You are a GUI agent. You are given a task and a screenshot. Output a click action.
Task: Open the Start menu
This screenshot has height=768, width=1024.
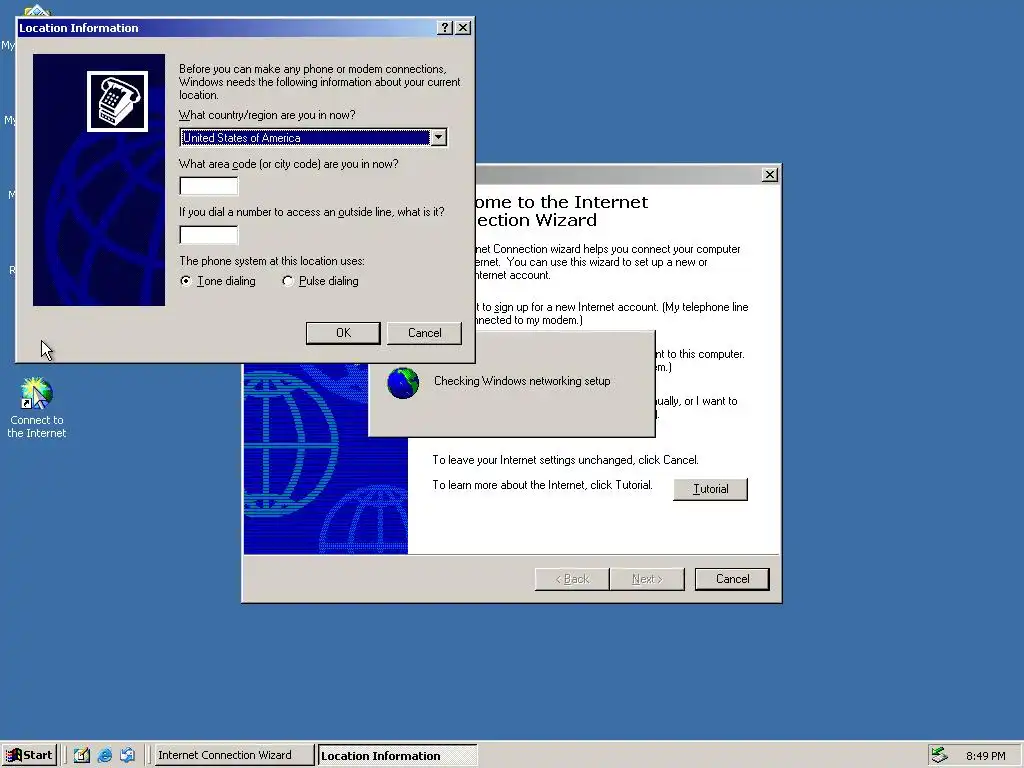[x=29, y=755]
